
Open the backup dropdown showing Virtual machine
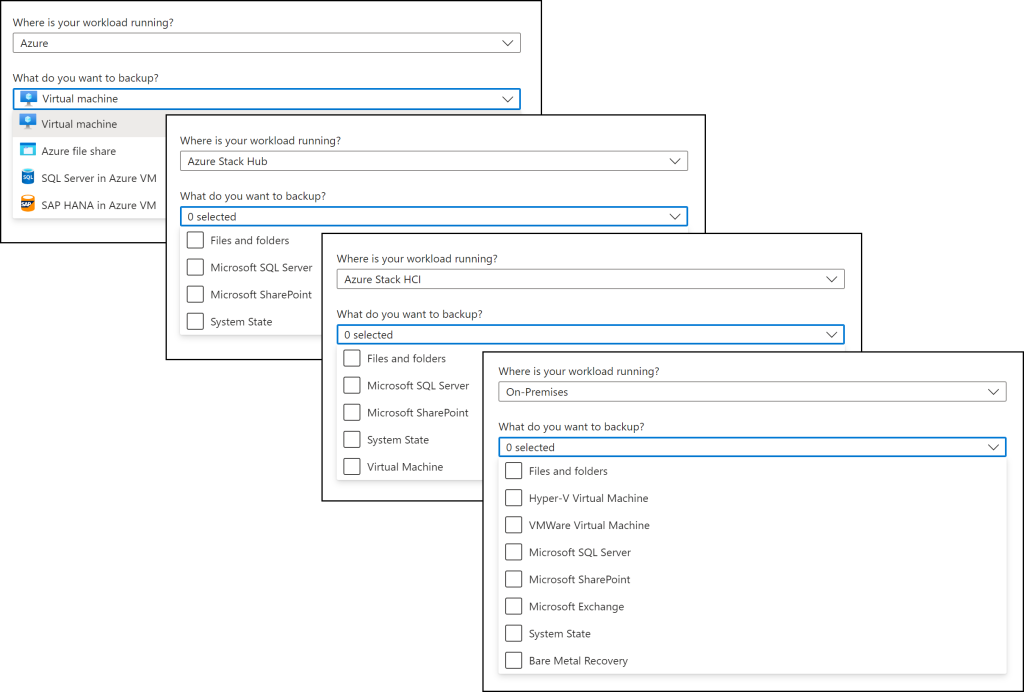(266, 99)
